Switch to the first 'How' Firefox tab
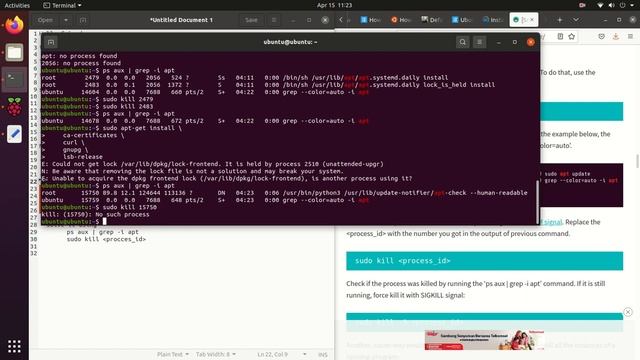Image resolution: width=640 pixels, height=360 pixels. click(371, 20)
